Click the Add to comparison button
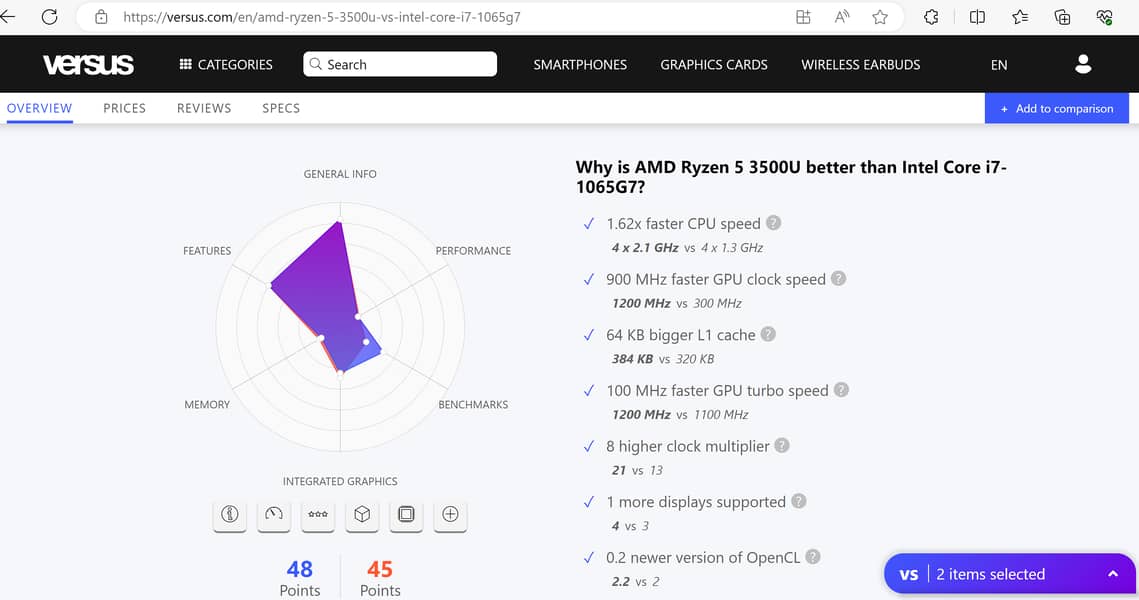1139x600 pixels. [x=1056, y=108]
